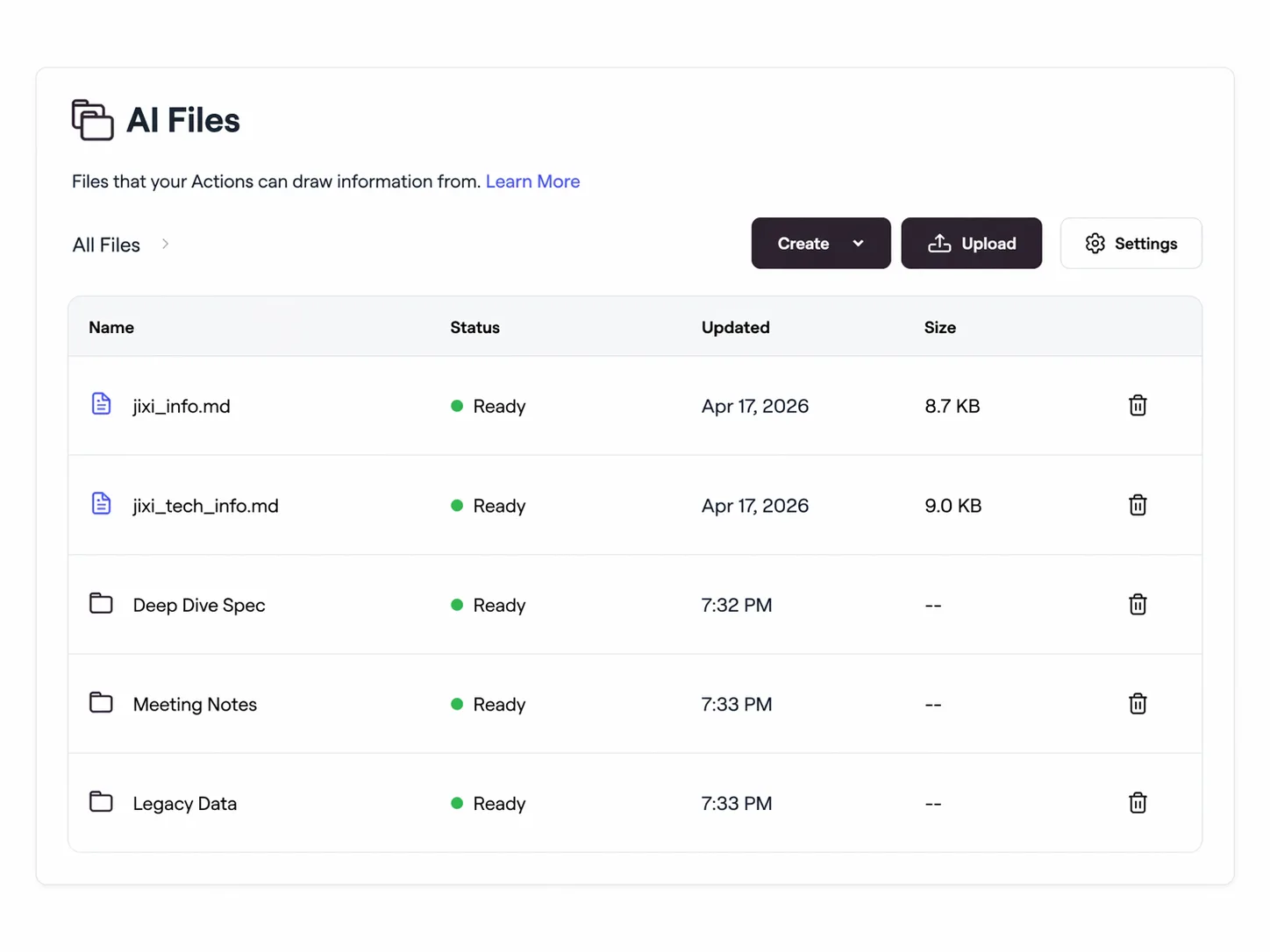Click the Name column header
Screen dimensions: 1270x952
pos(111,326)
